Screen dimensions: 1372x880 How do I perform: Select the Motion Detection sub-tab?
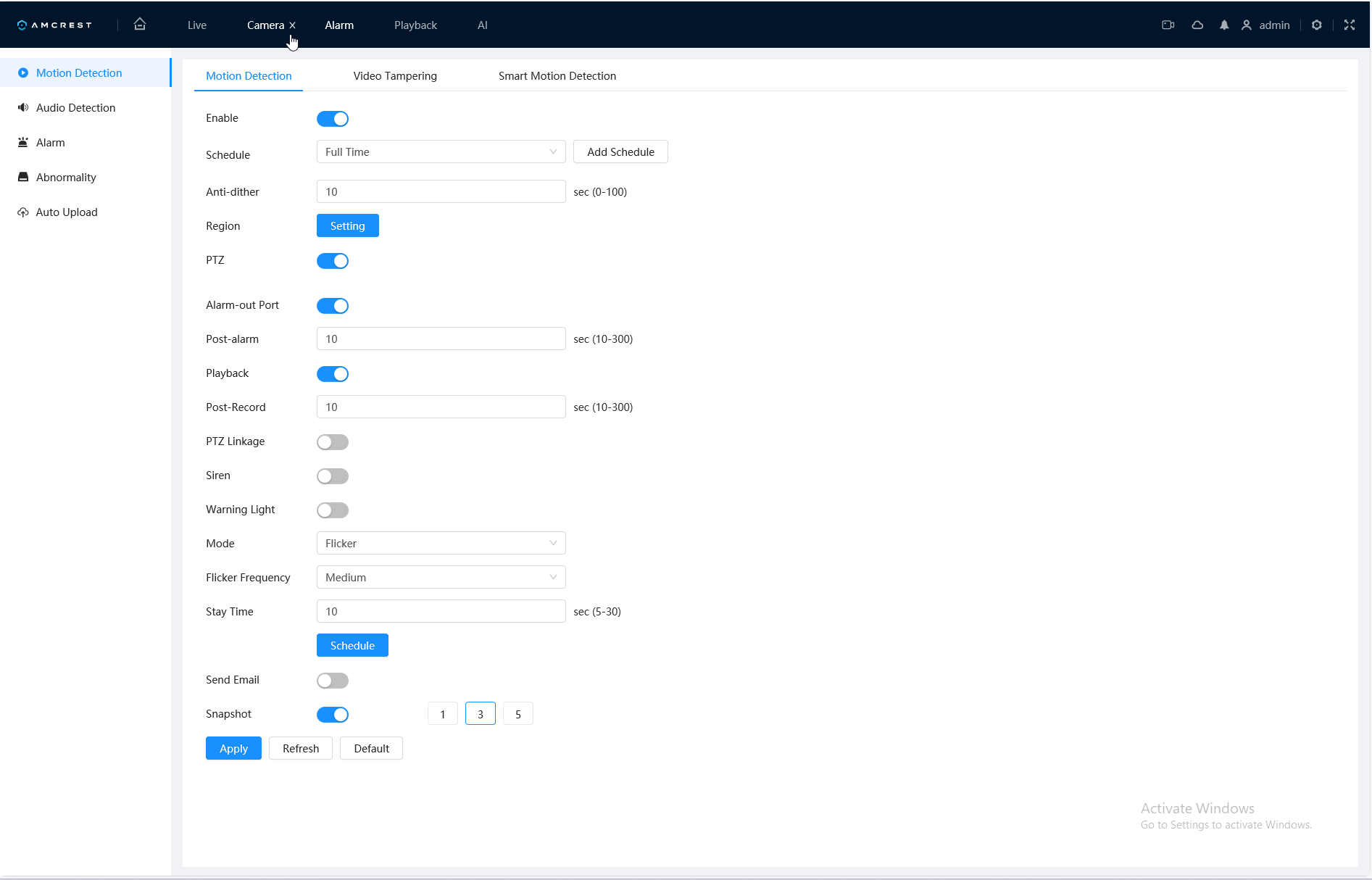249,76
